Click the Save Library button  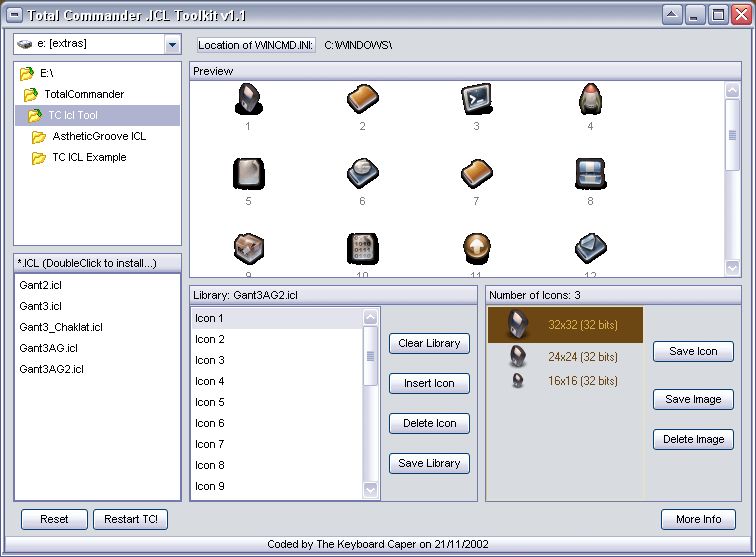coord(429,463)
